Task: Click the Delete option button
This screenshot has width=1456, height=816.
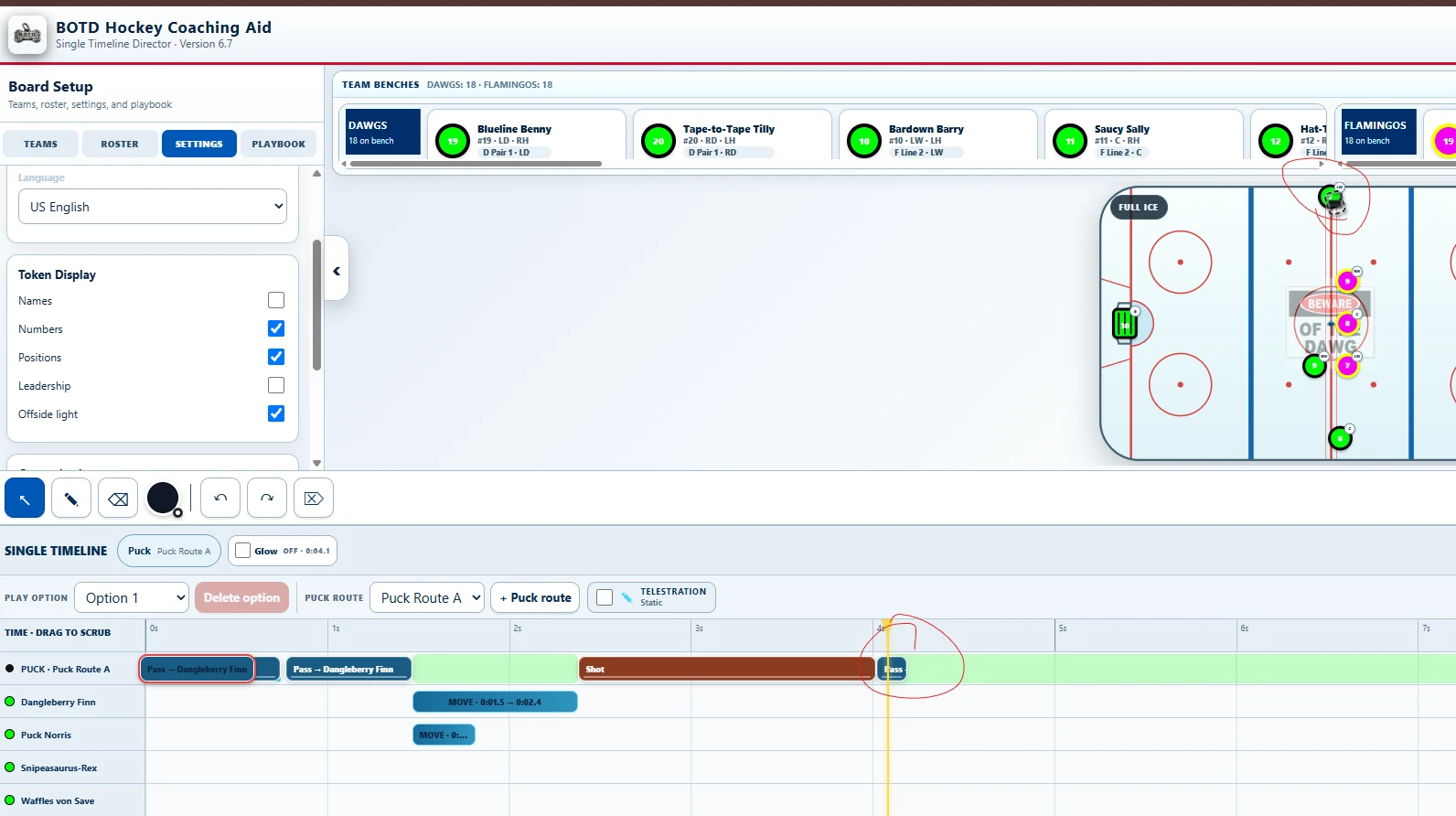Action: (241, 597)
